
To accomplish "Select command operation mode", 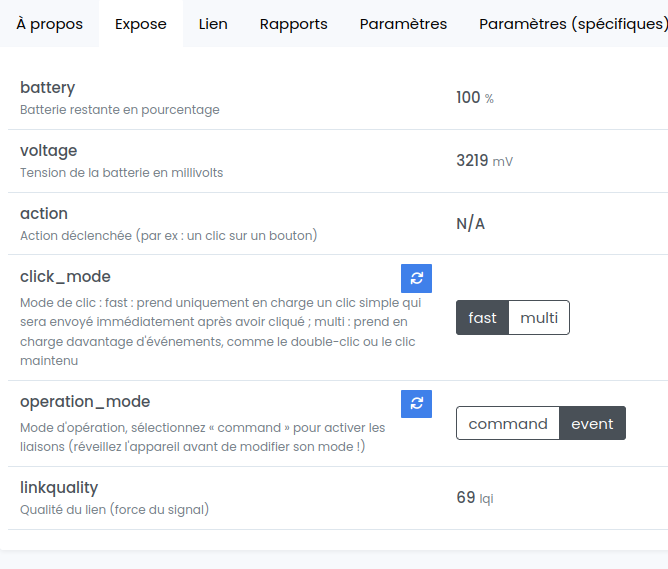I will point(508,423).
